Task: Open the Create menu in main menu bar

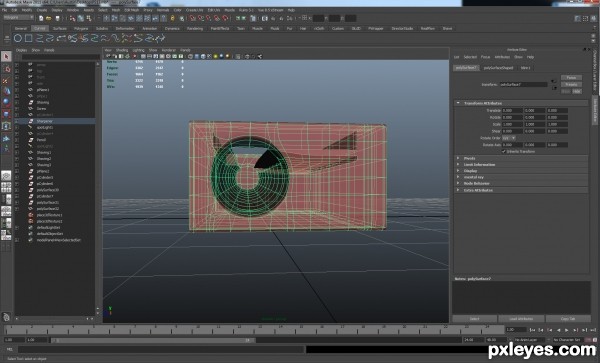Action: click(x=42, y=10)
